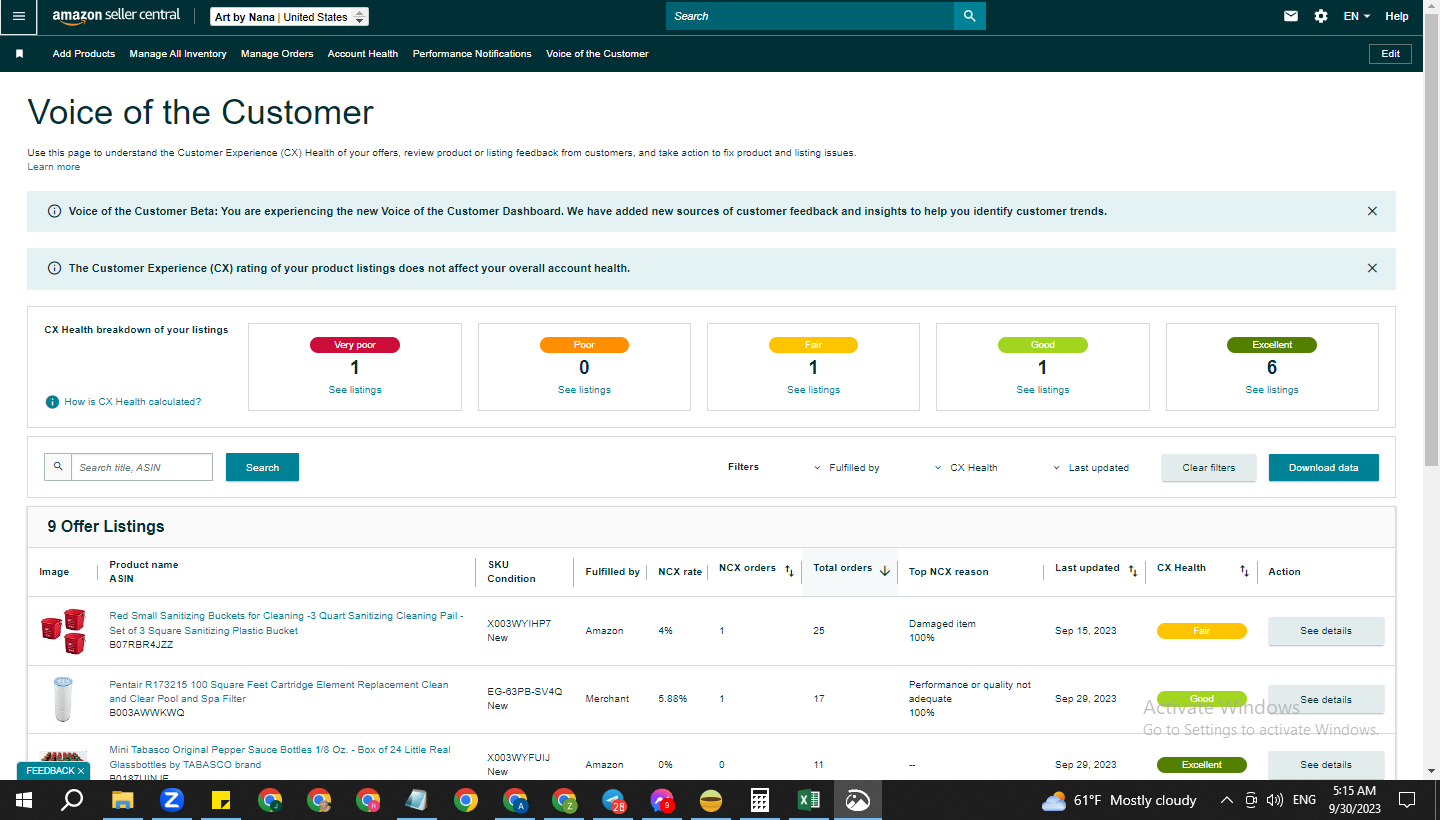Expand the CX Health filter
This screenshot has height=820, width=1440.
(x=966, y=468)
